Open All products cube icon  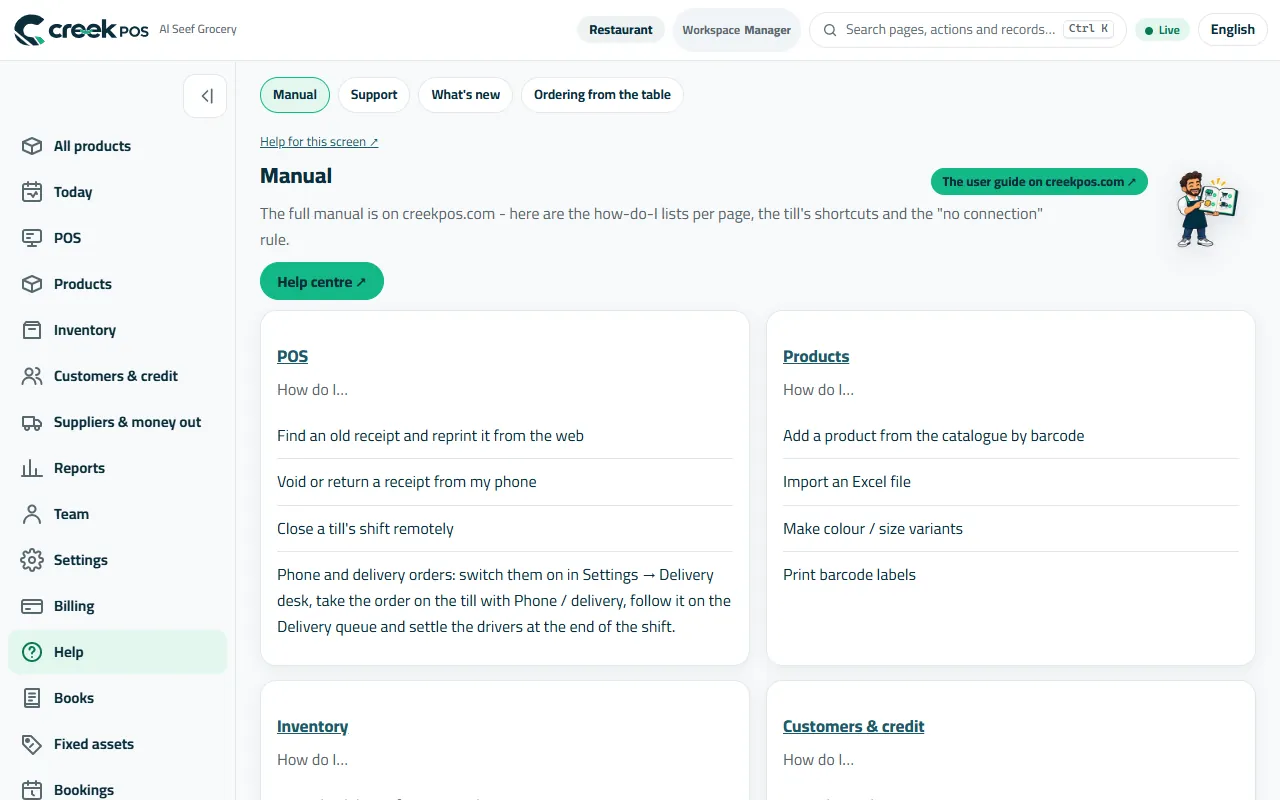point(32,146)
